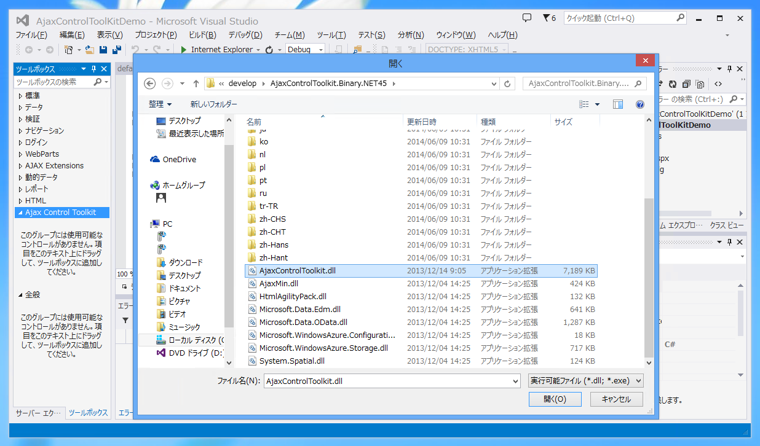Expand the HTML toolbox group
Screen dimensions: 760x446
[20, 201]
